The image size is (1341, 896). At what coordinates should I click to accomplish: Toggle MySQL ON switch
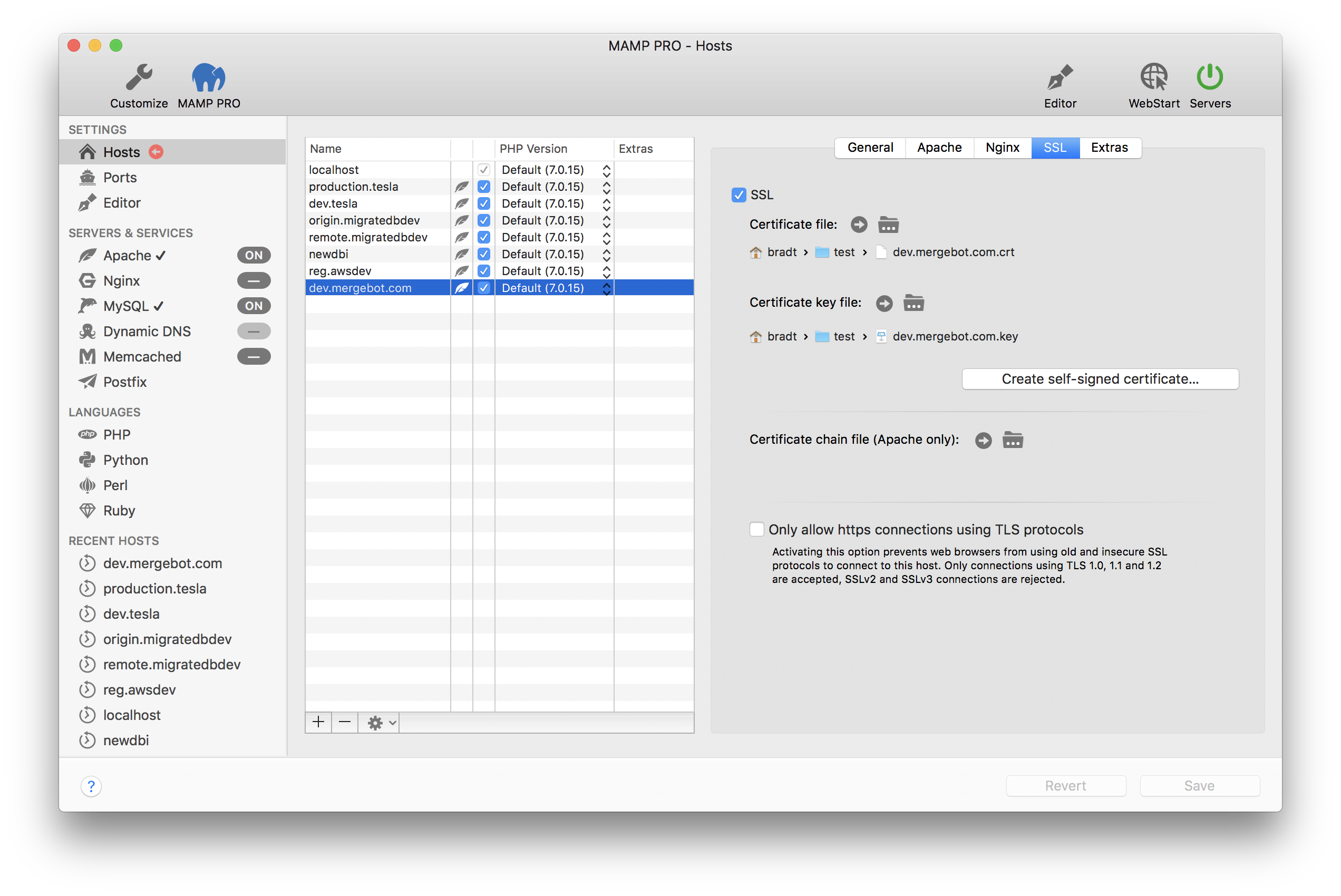coord(254,306)
